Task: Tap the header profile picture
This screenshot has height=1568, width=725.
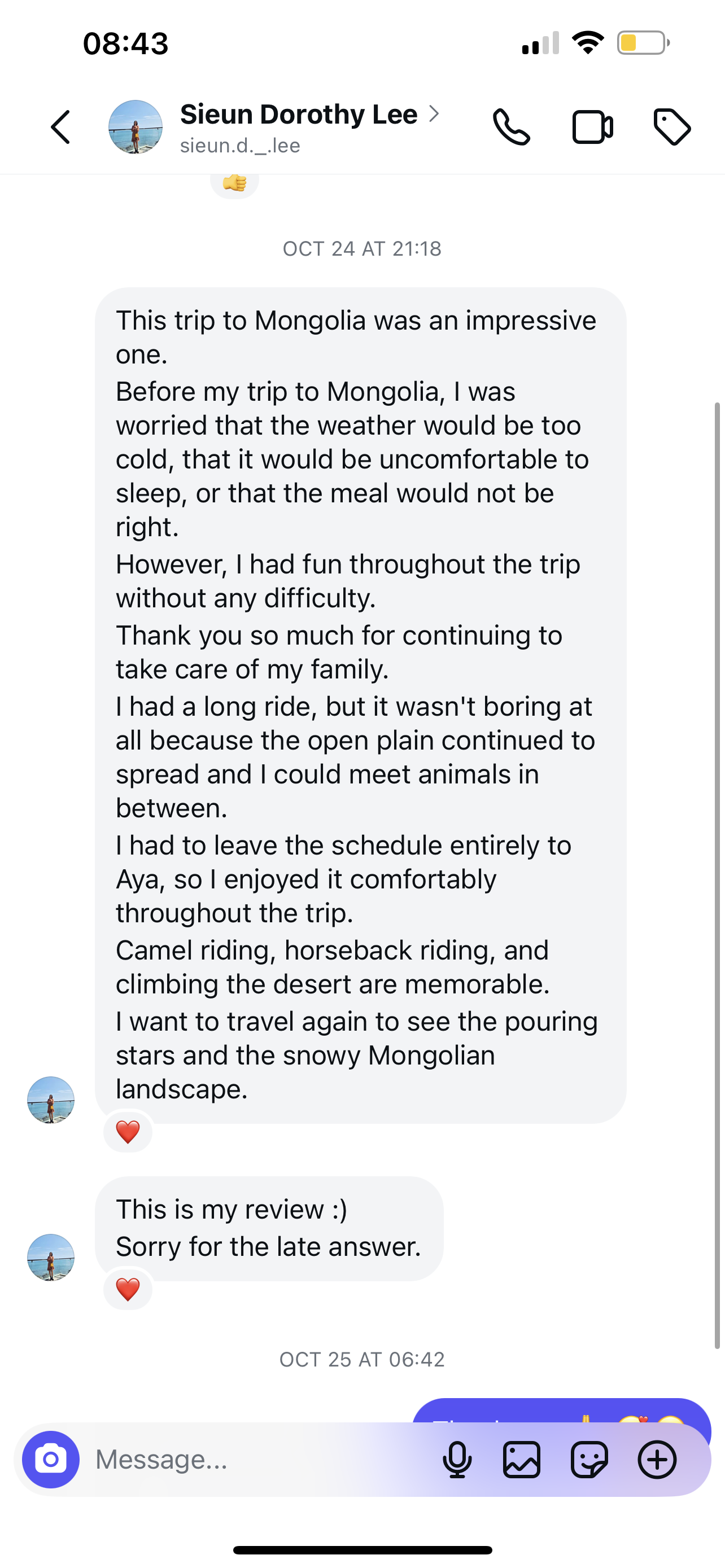Action: tap(135, 127)
